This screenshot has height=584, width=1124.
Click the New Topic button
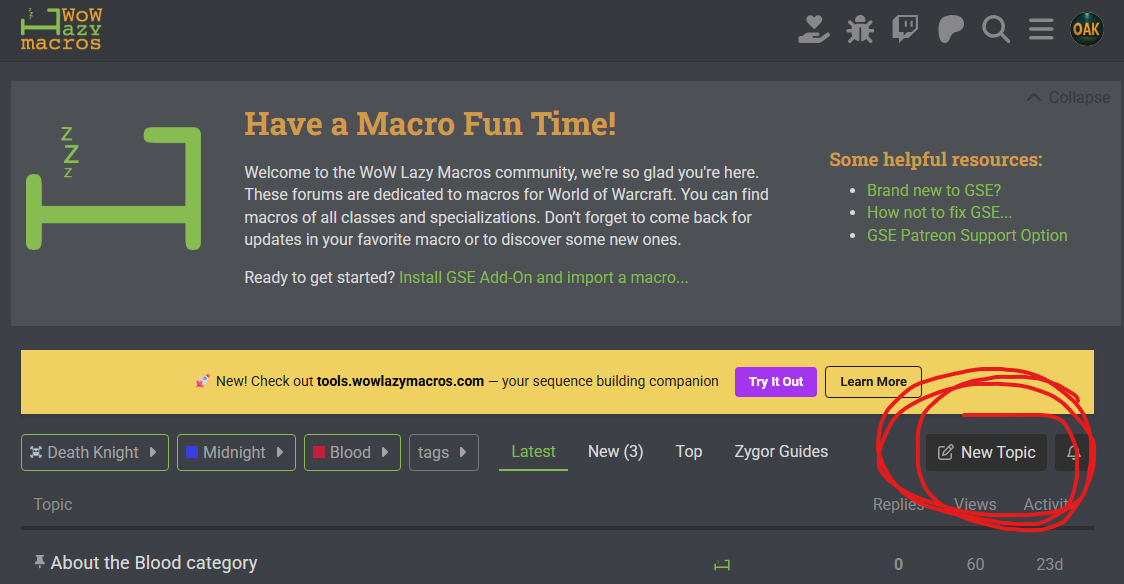(x=986, y=453)
